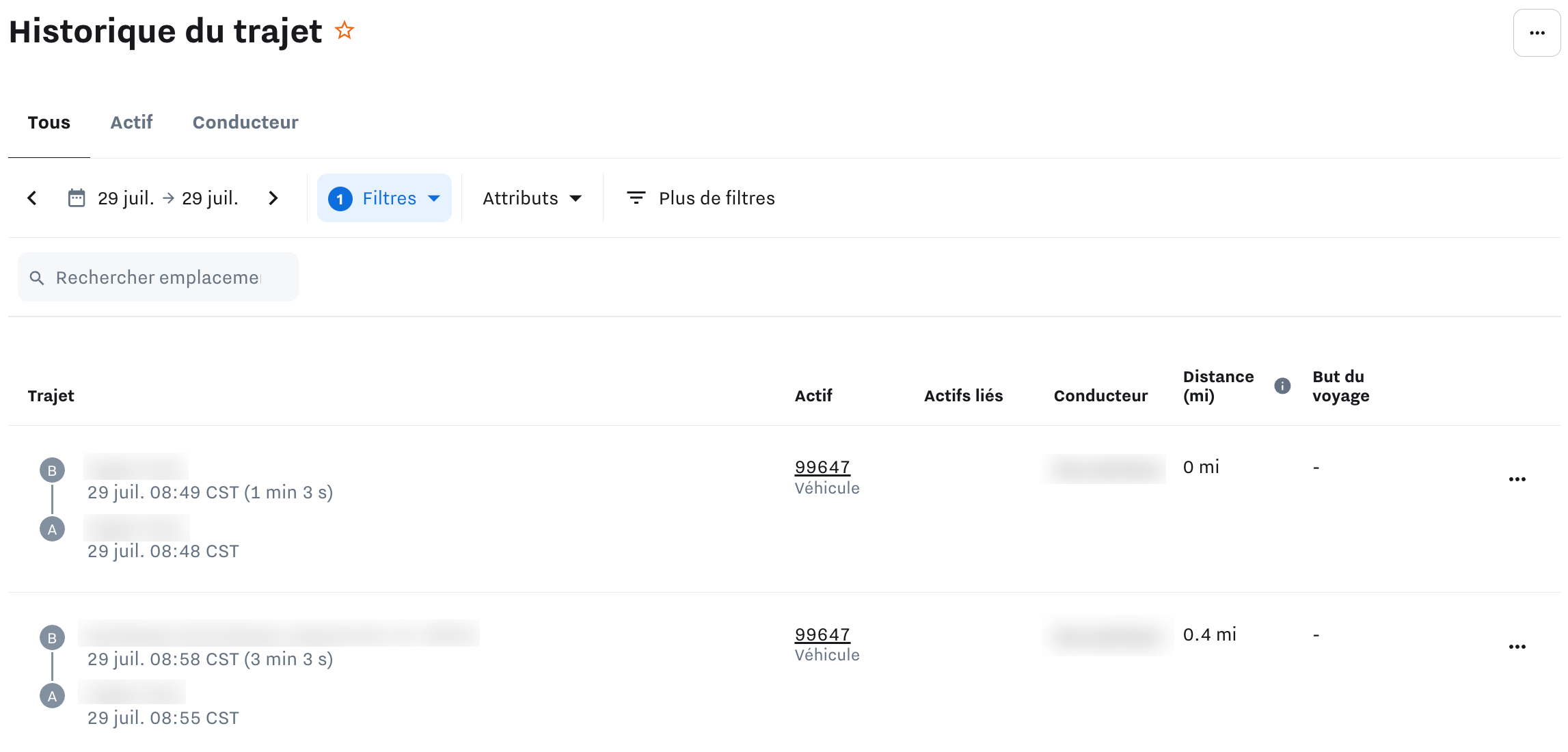The width and height of the screenshot is (1568, 752).
Task: Open the top-right more options menu
Action: [x=1537, y=33]
